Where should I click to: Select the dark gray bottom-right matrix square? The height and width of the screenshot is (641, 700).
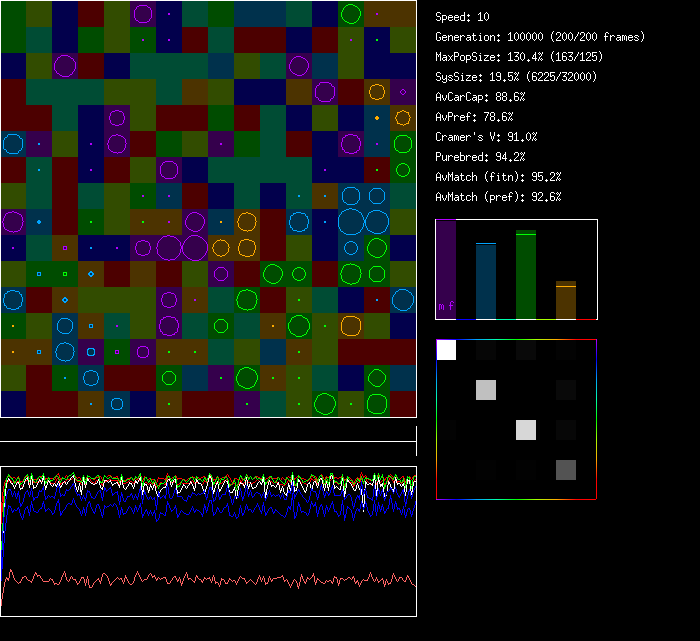(x=566, y=470)
